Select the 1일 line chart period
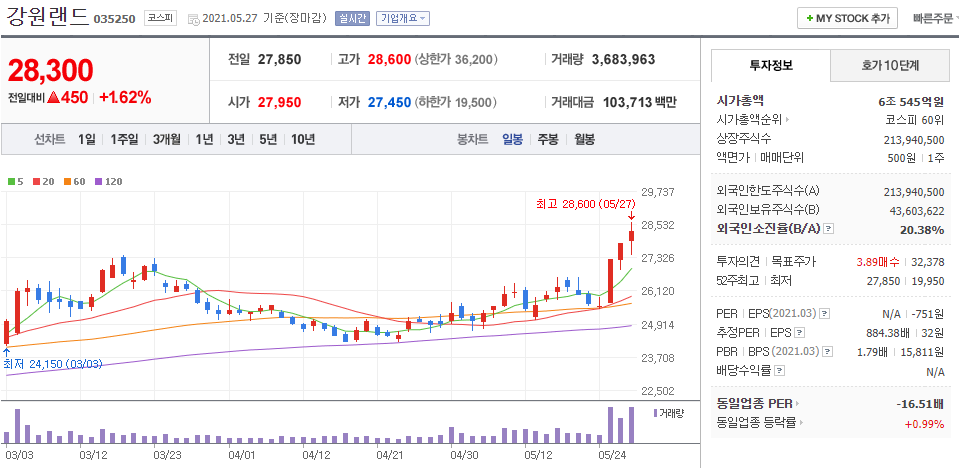The width and height of the screenshot is (959, 468). (x=87, y=139)
